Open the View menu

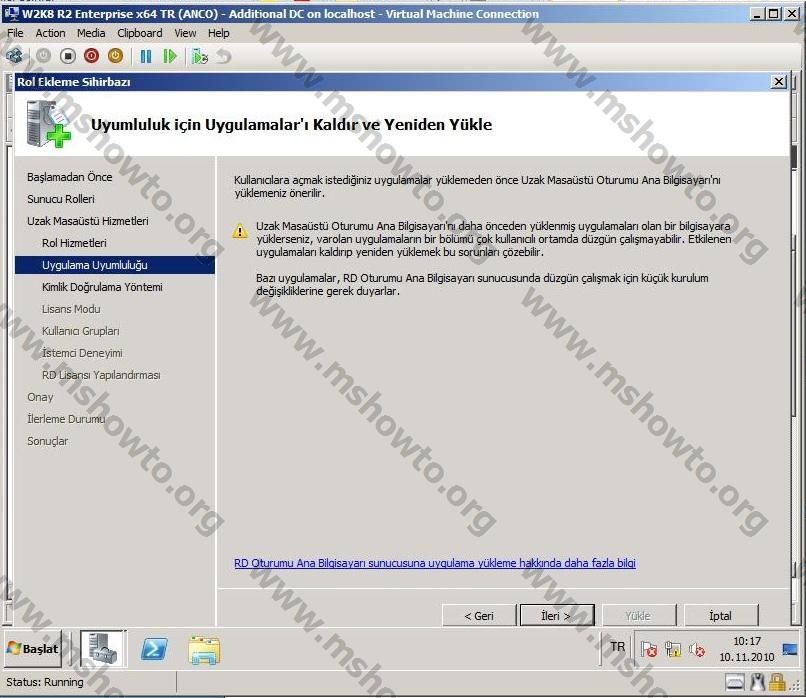(x=185, y=33)
